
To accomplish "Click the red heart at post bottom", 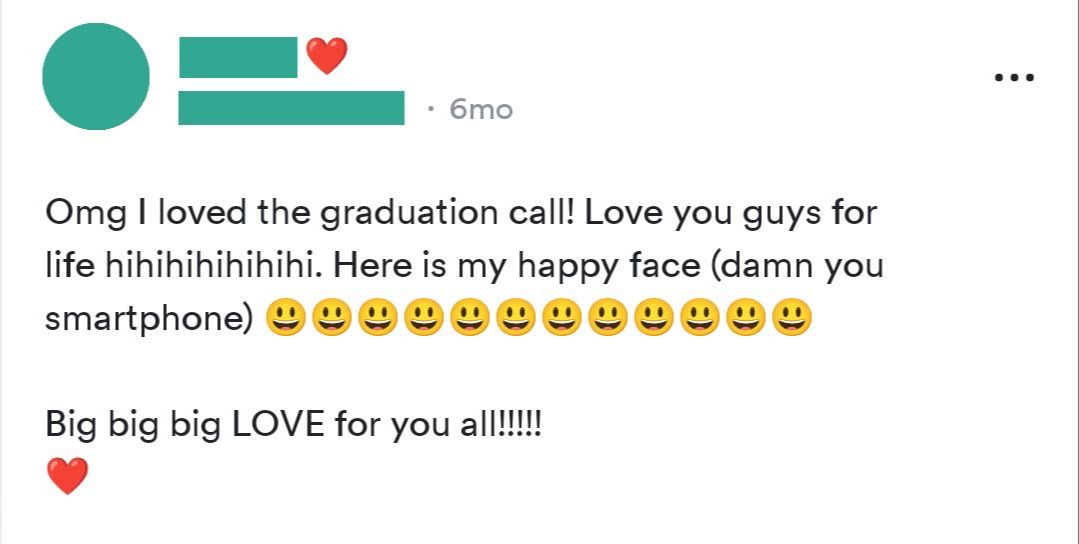I will coord(68,476).
